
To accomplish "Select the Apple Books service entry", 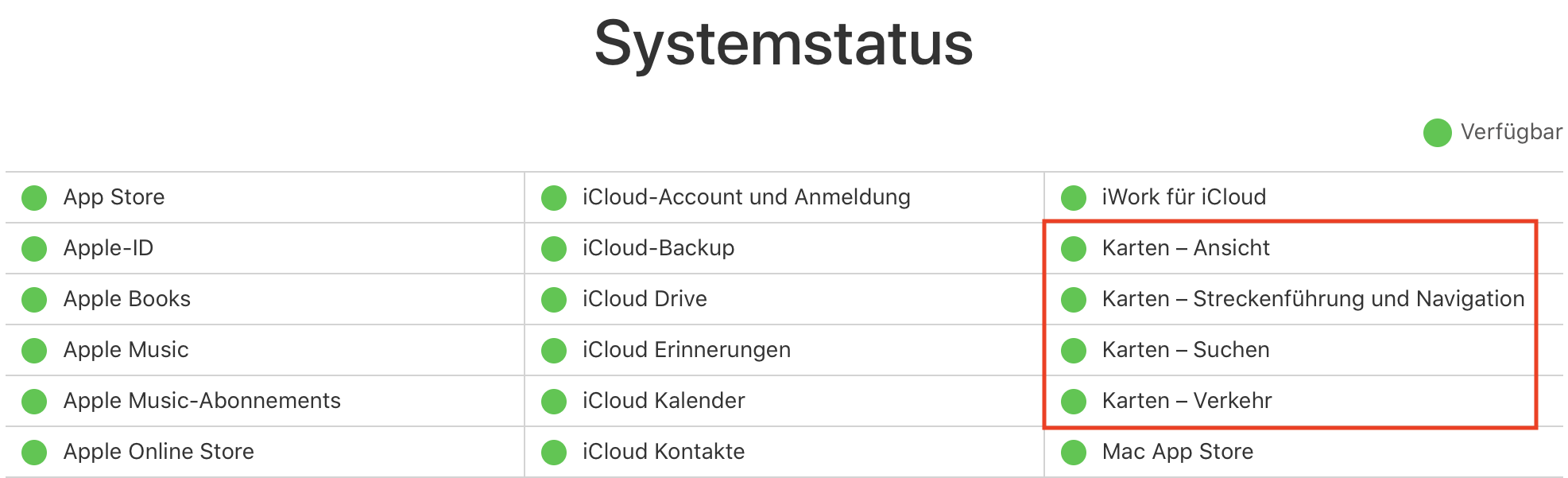I will point(127,299).
